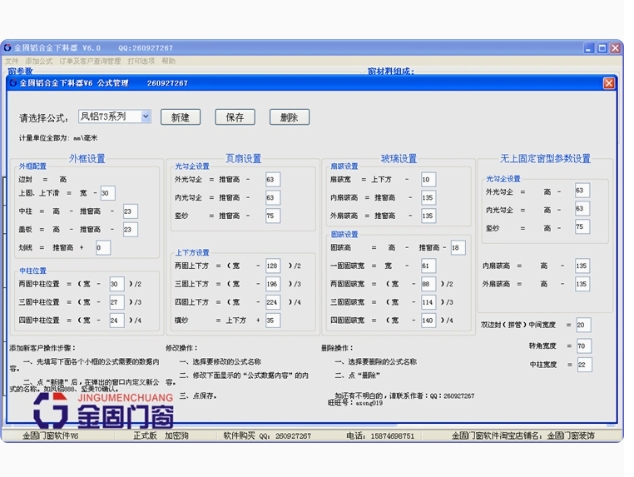Open the 添加公式 menu in main window

point(39,61)
